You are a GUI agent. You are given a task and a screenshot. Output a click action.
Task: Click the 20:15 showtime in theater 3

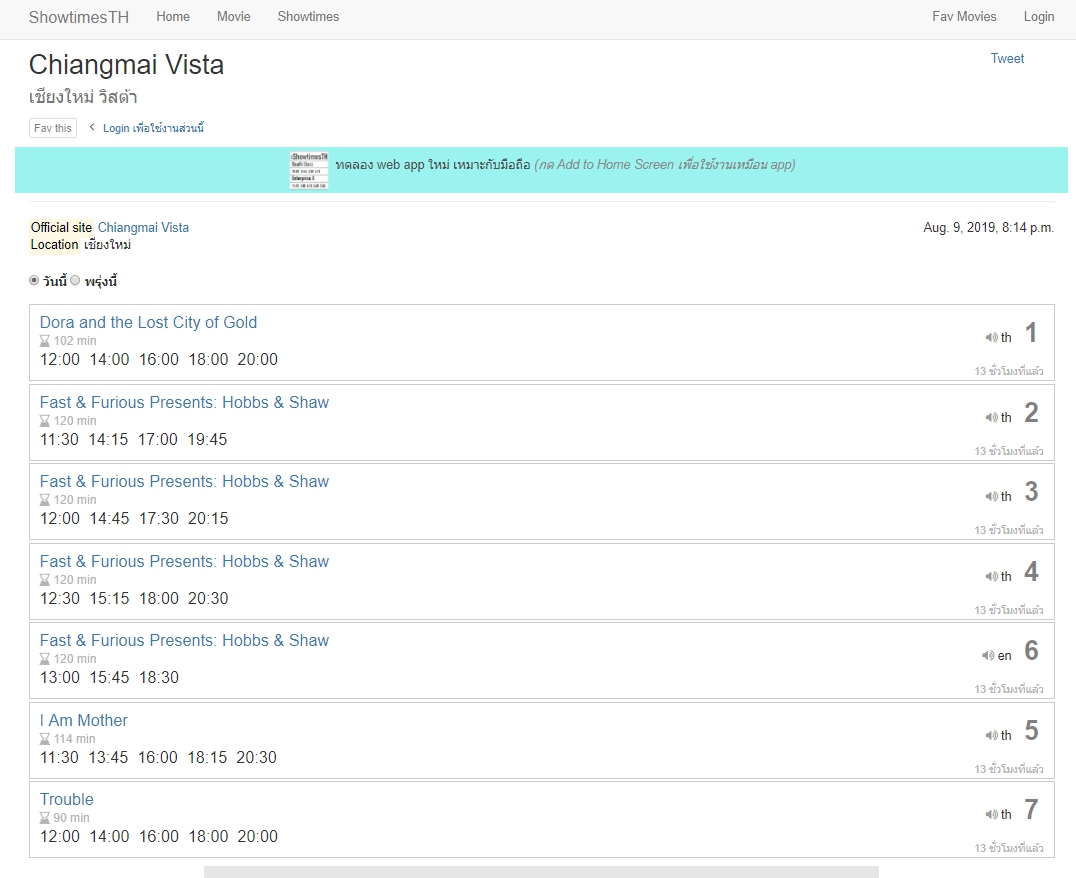[208, 518]
